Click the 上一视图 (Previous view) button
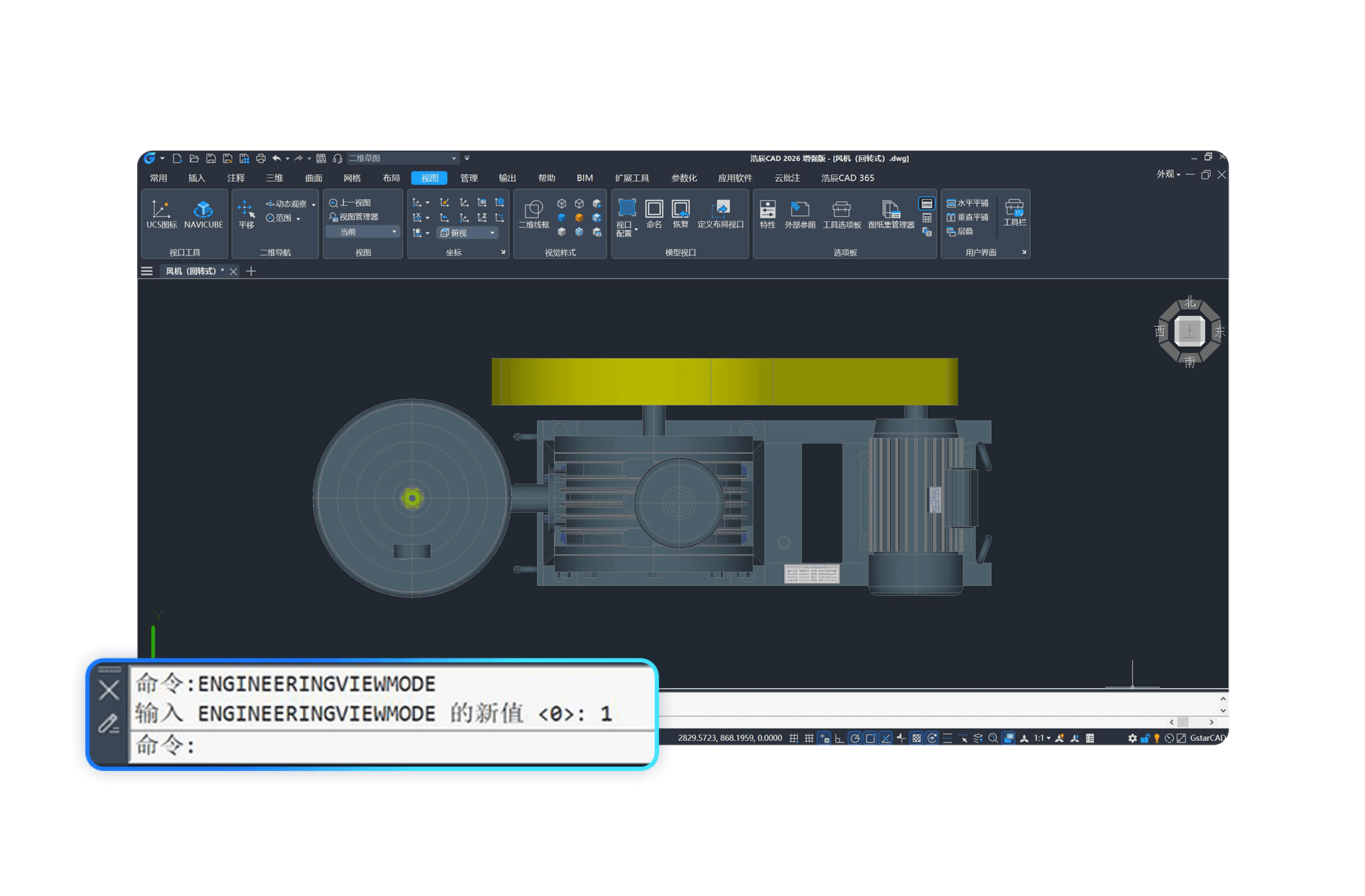1365x896 pixels. point(350,203)
